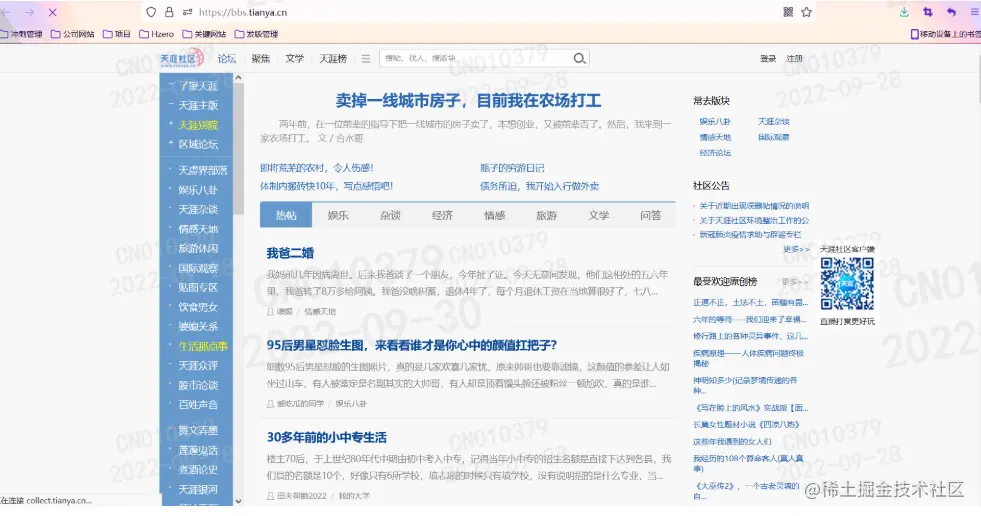Open the Hzero bookmark folder
Screen dimensions: 981x516
click(x=156, y=34)
